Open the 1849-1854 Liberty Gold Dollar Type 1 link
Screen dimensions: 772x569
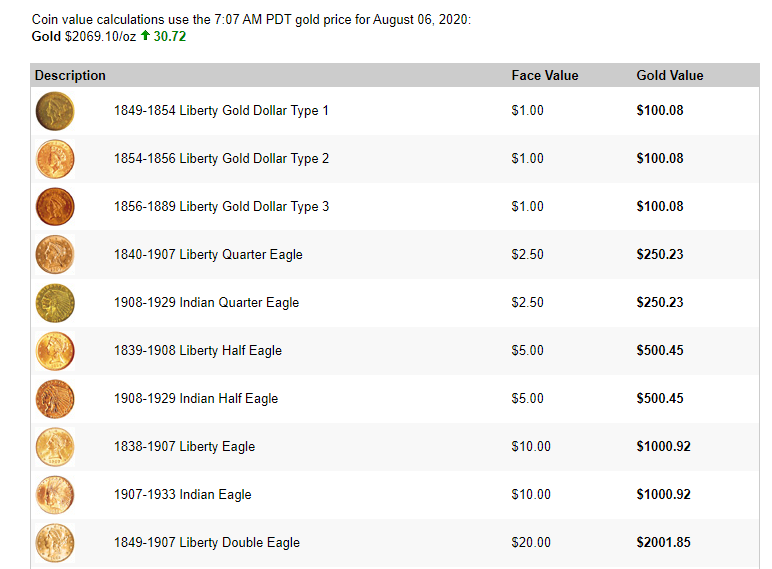coord(221,111)
